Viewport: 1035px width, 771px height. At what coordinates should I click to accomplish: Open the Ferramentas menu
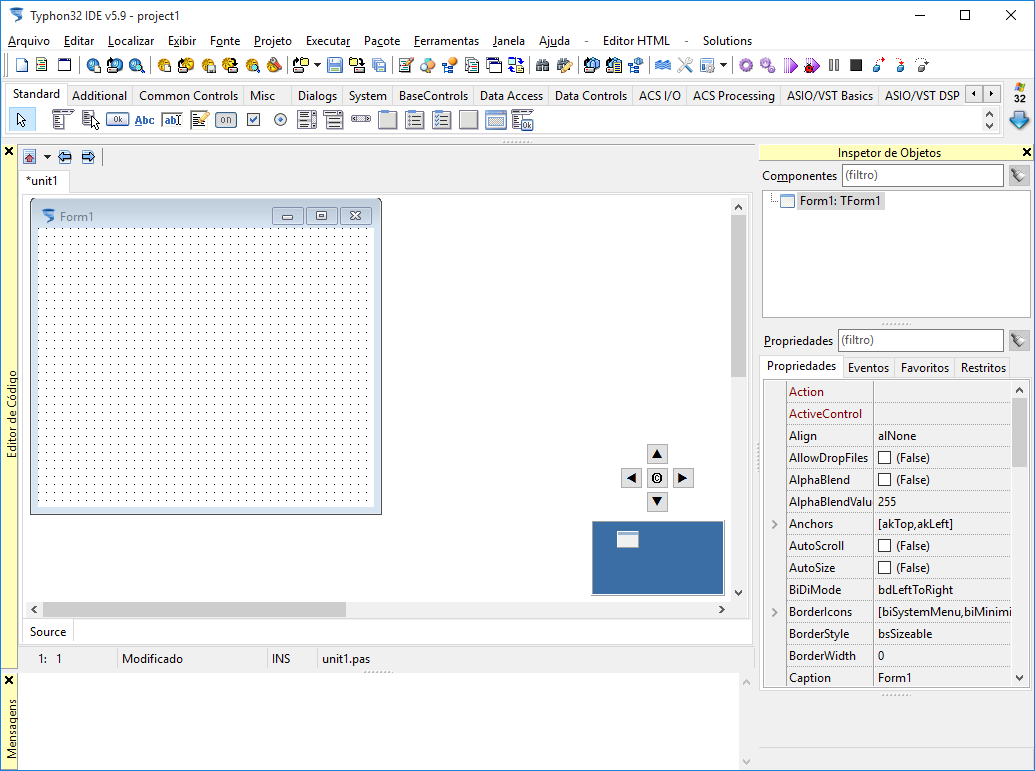446,41
